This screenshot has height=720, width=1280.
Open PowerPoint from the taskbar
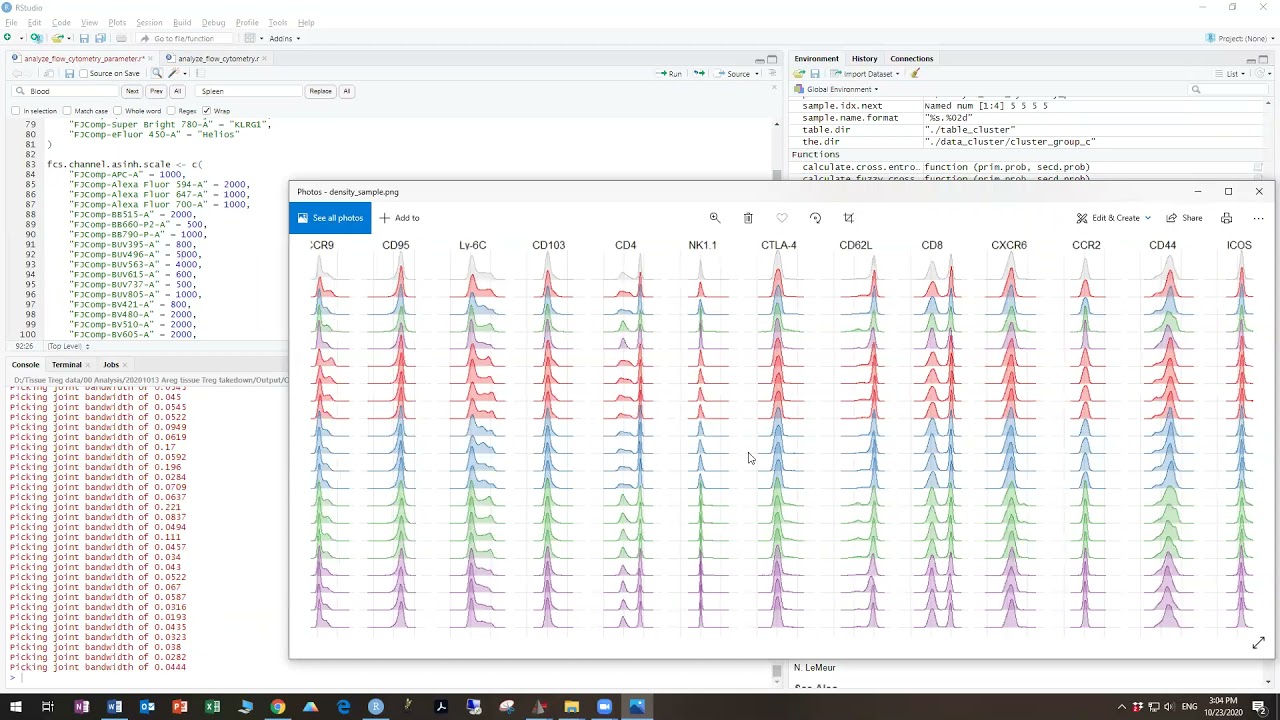click(179, 707)
